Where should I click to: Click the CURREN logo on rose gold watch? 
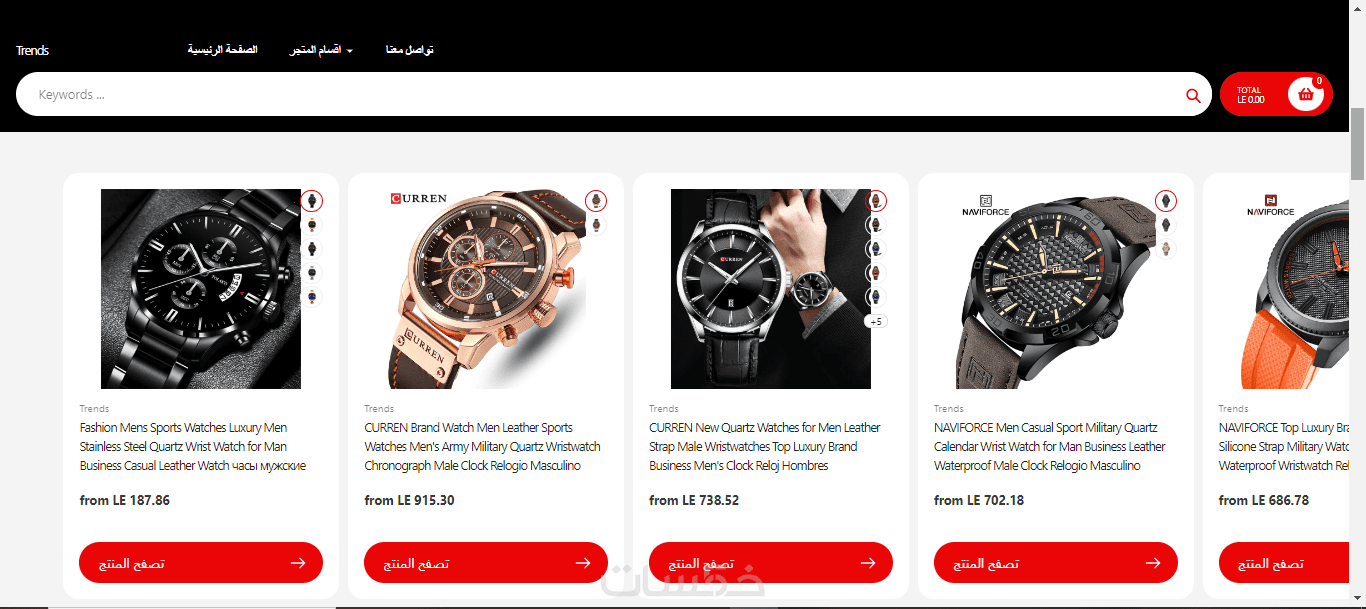pyautogui.click(x=418, y=198)
